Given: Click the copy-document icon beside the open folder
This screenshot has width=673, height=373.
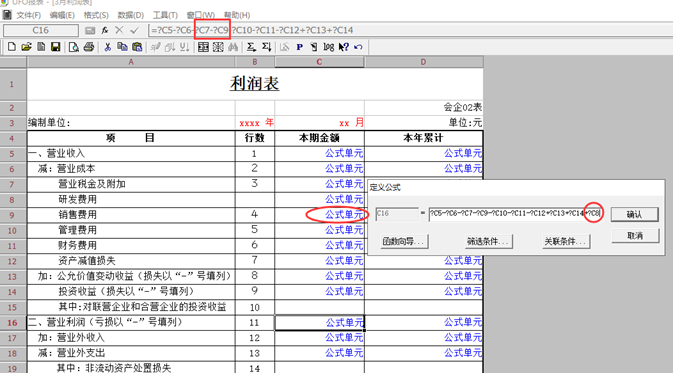Looking at the screenshot, I should pyautogui.click(x=41, y=47).
